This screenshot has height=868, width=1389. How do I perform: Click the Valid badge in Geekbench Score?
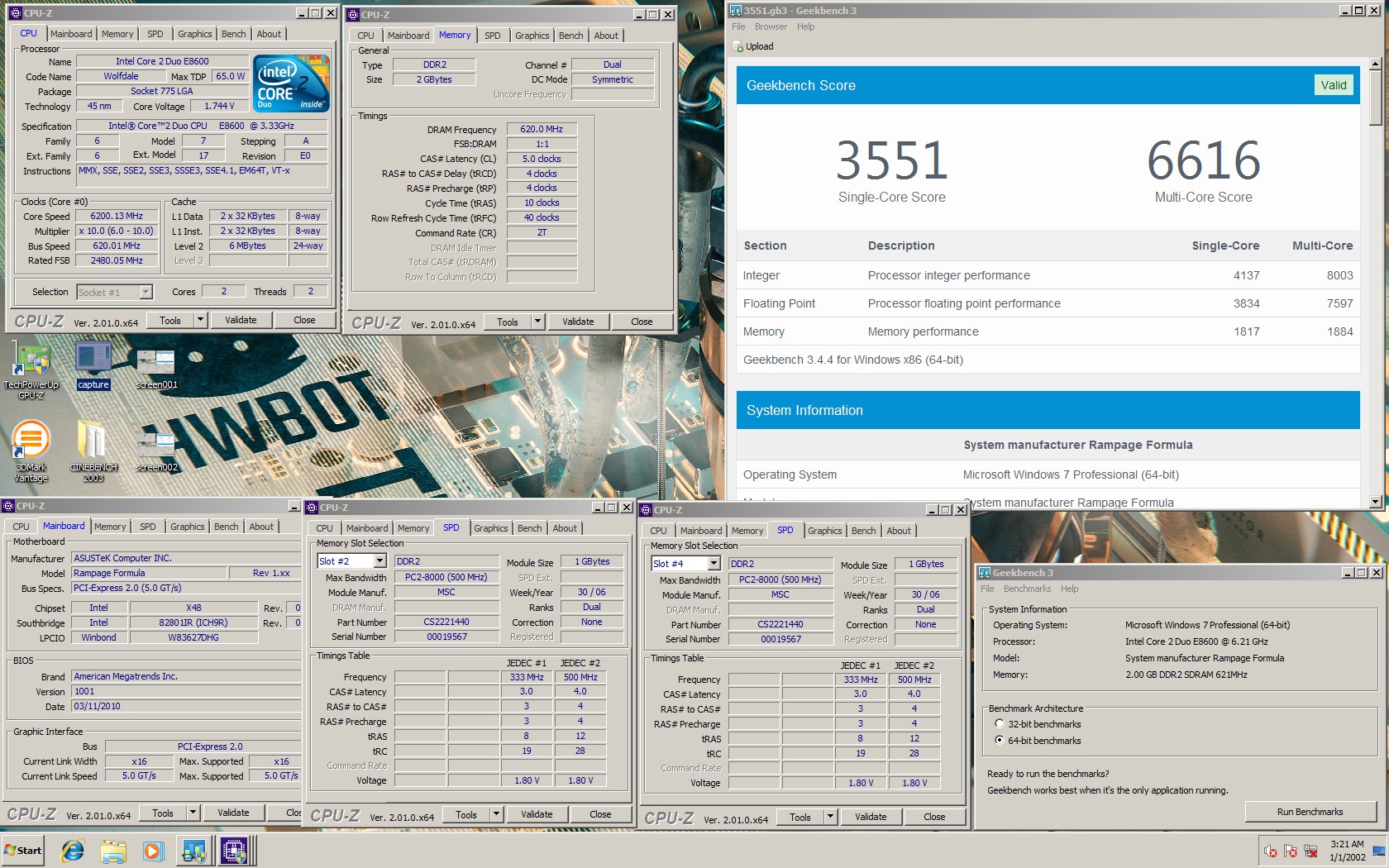pos(1333,85)
